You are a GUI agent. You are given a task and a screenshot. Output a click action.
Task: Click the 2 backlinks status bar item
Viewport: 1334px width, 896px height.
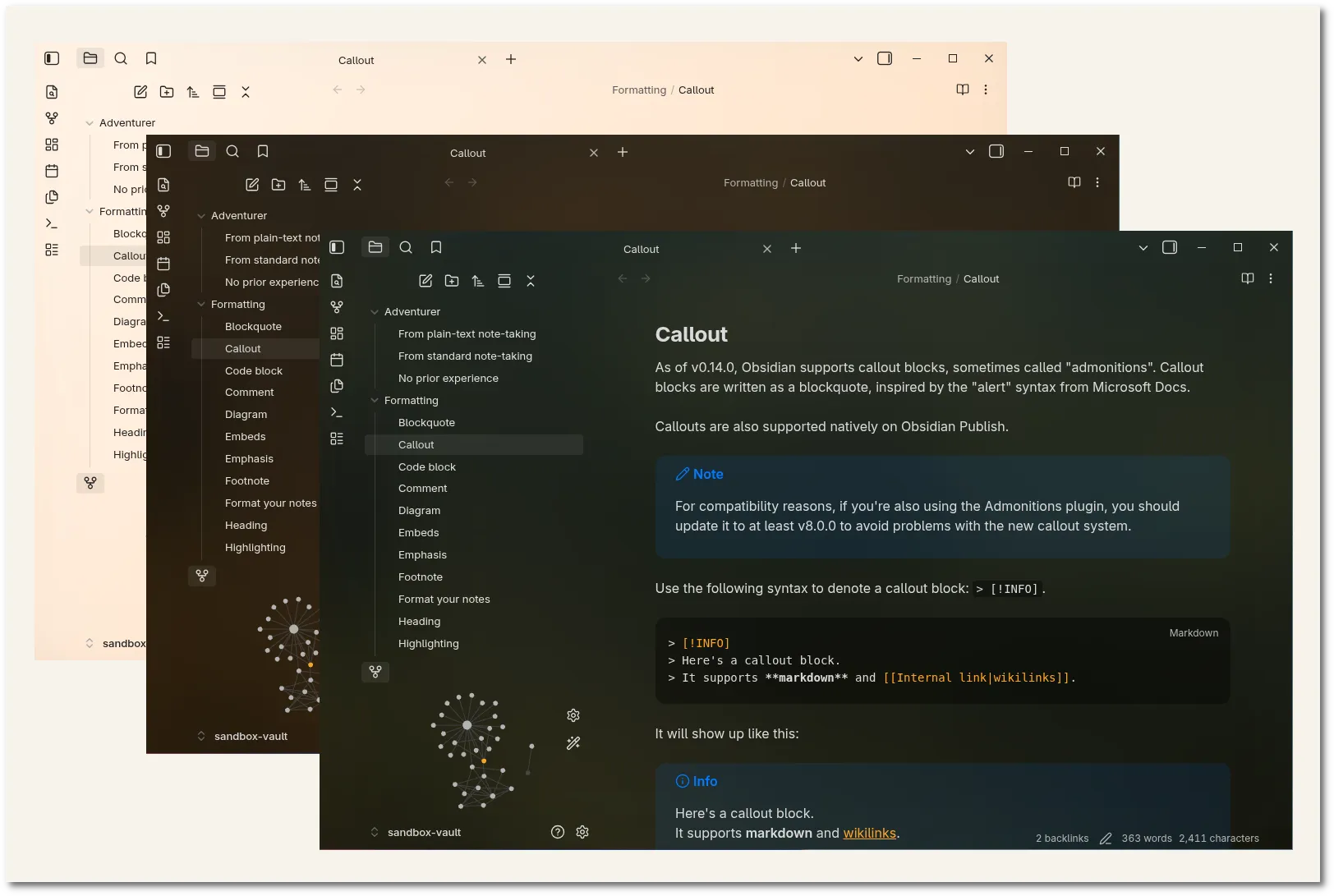tap(1062, 839)
